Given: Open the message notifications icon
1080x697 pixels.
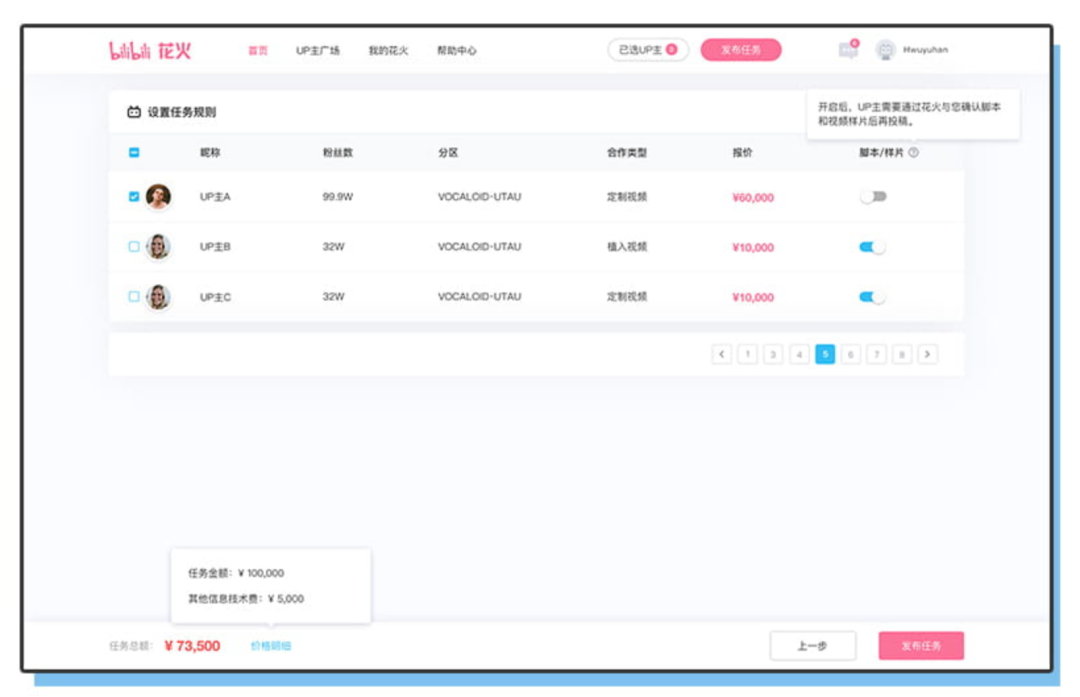Looking at the screenshot, I should 847,48.
